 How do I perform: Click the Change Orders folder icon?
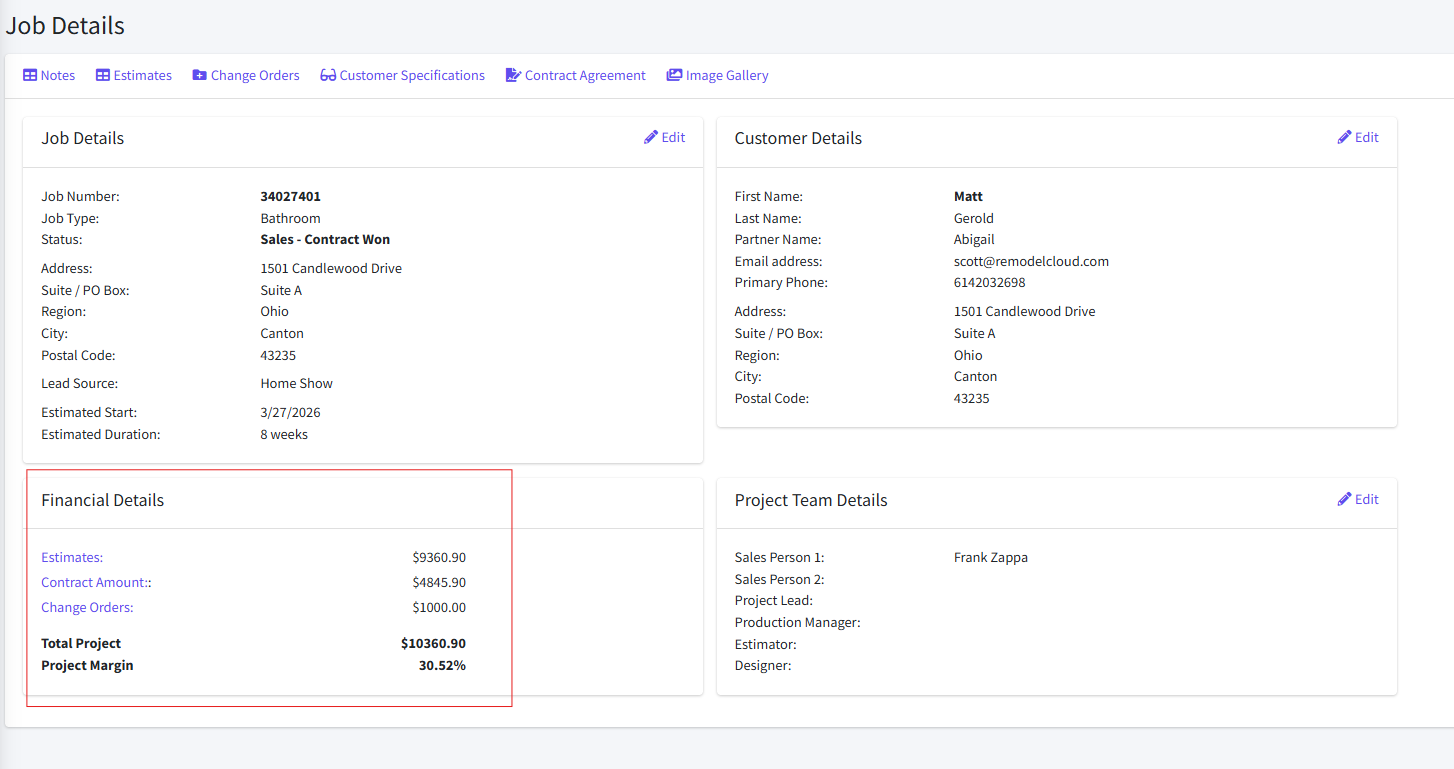tap(200, 76)
